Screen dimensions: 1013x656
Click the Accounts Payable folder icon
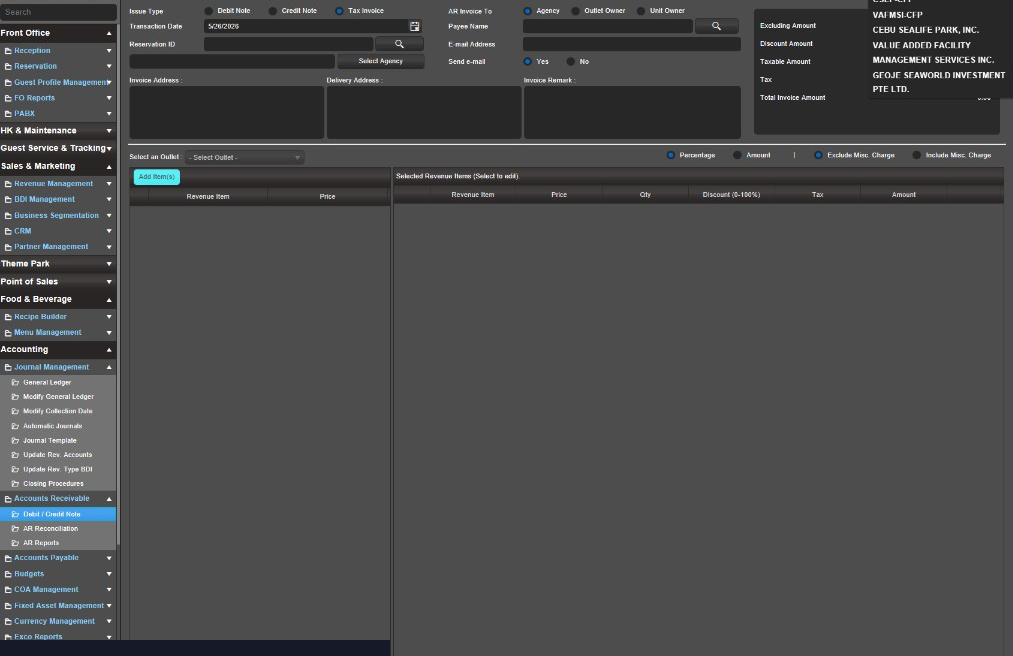[8, 558]
